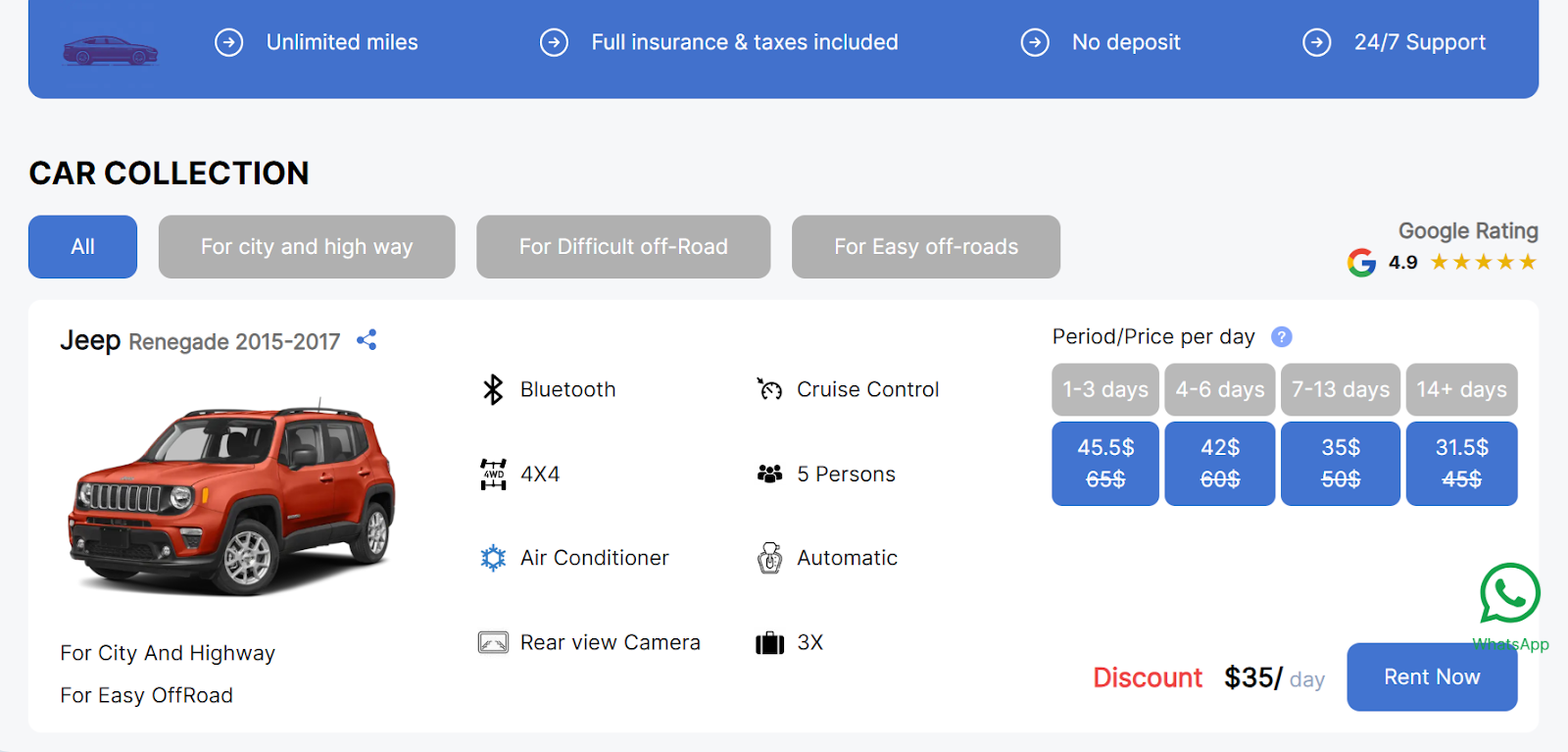Click the share icon next to Renegade 2015-2017
The height and width of the screenshot is (752, 1568).
[x=367, y=340]
